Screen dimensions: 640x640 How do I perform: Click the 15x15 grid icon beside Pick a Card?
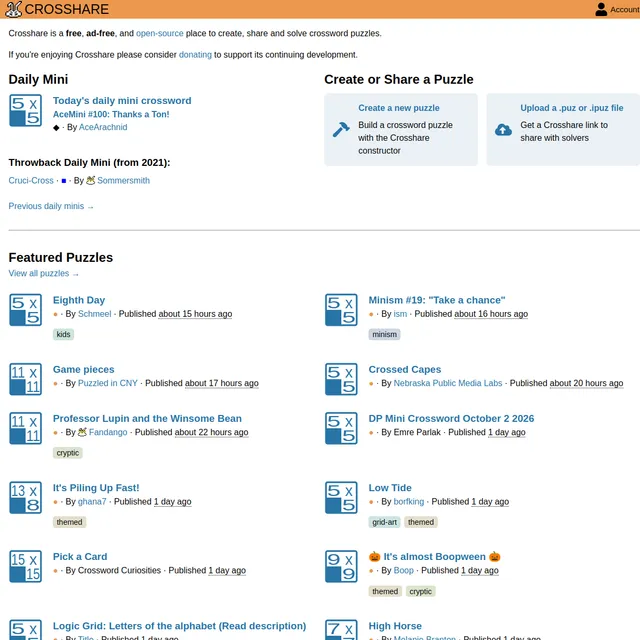pos(25,567)
